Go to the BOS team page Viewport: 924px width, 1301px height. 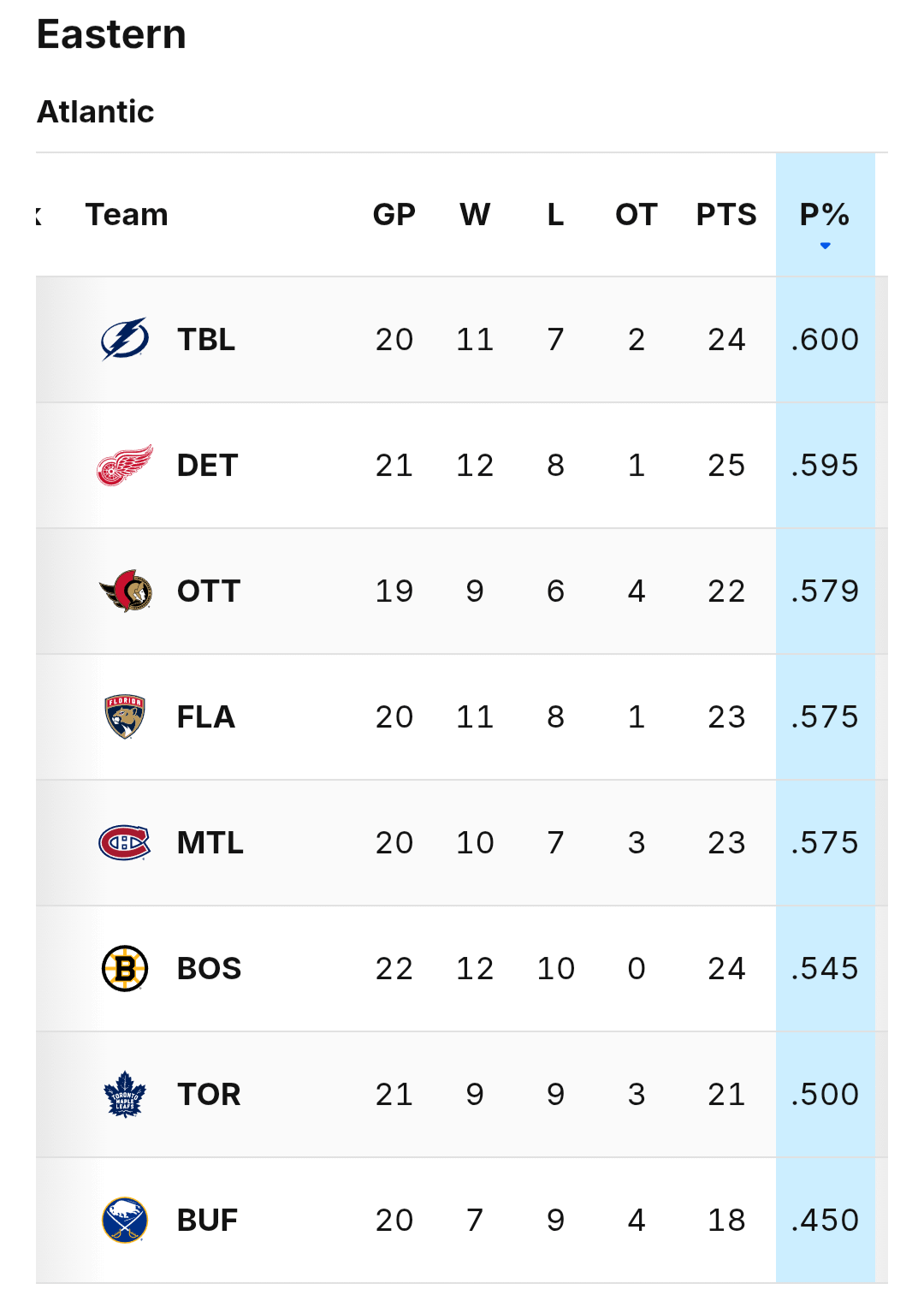209,969
